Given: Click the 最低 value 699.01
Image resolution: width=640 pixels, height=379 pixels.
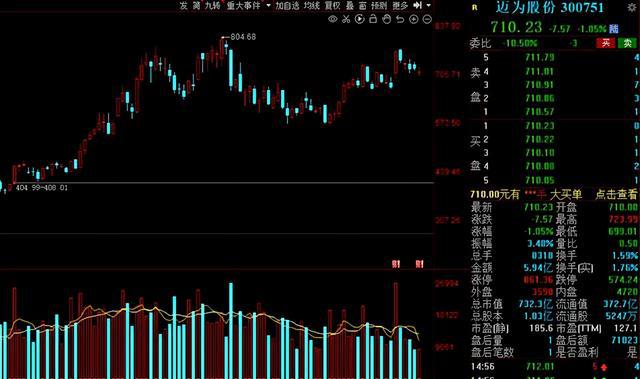Looking at the screenshot, I should 623,231.
